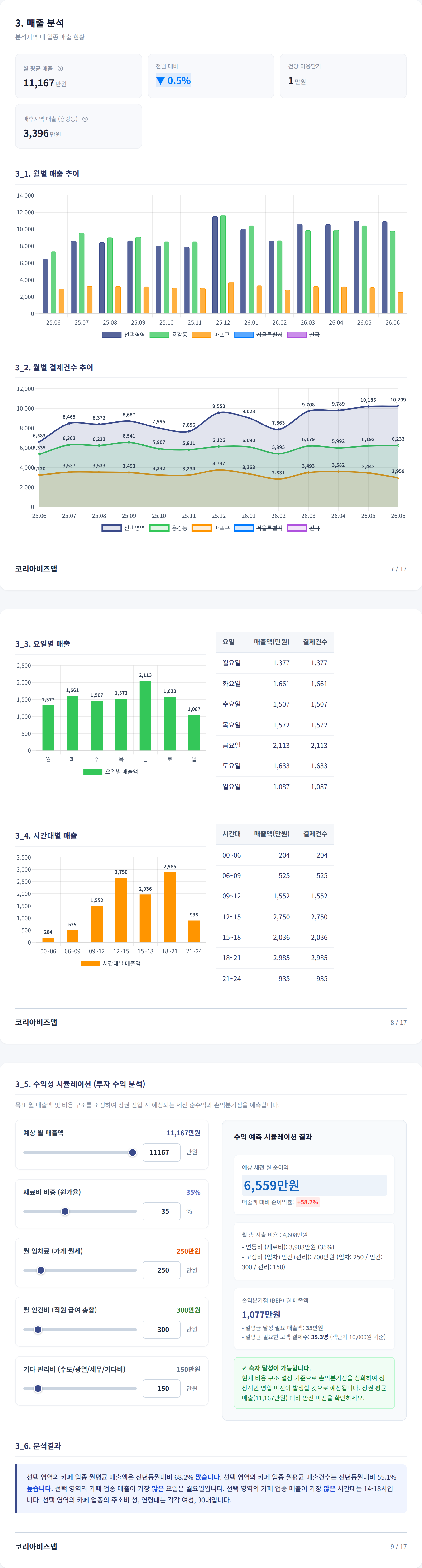Click the 시간대 column header
Image resolution: width=422 pixels, height=1568 pixels.
pos(231,834)
